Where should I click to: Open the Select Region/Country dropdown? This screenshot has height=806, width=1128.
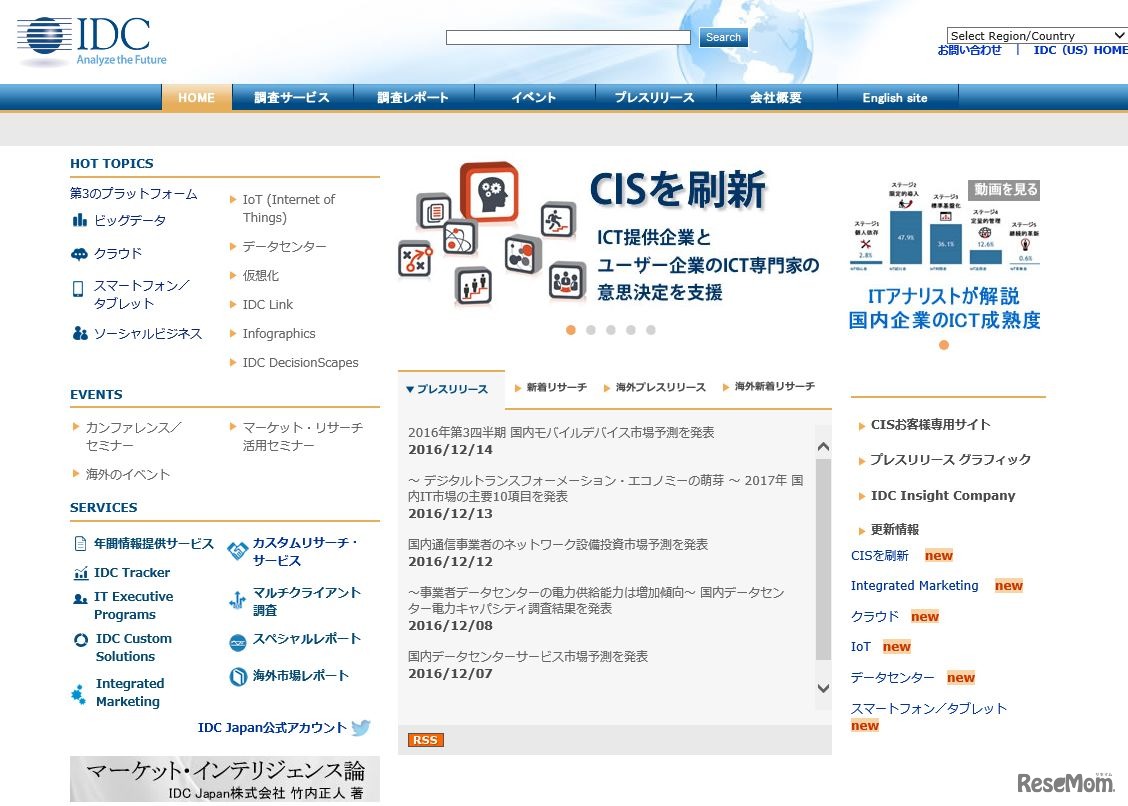[1037, 35]
